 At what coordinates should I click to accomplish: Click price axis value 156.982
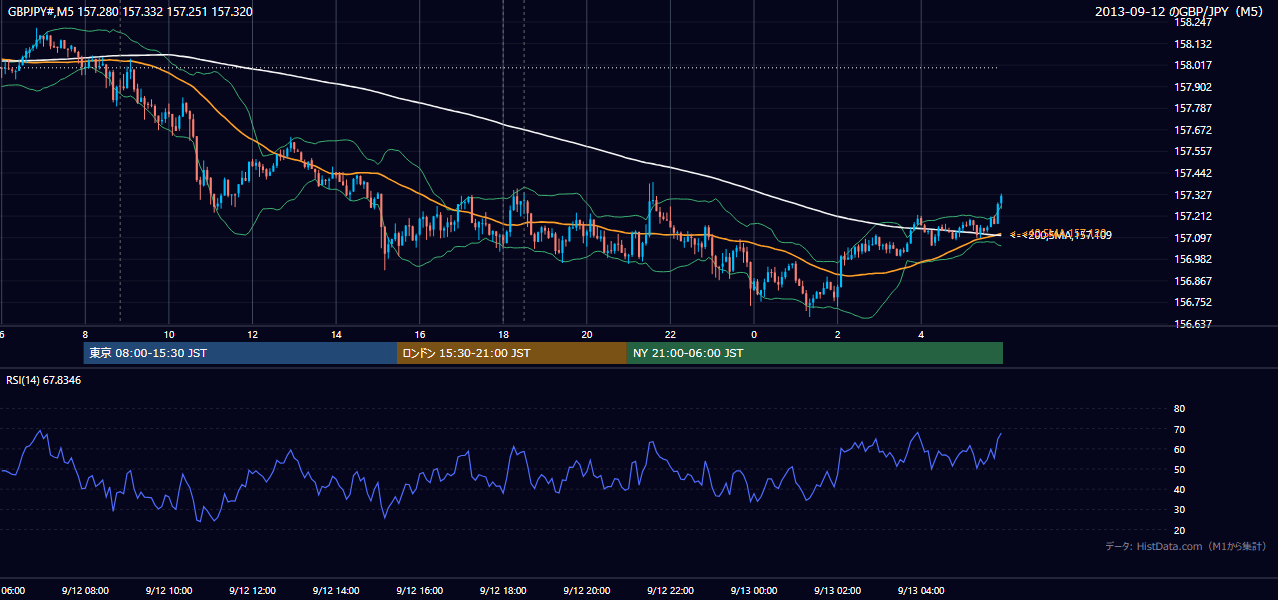pos(1194,259)
